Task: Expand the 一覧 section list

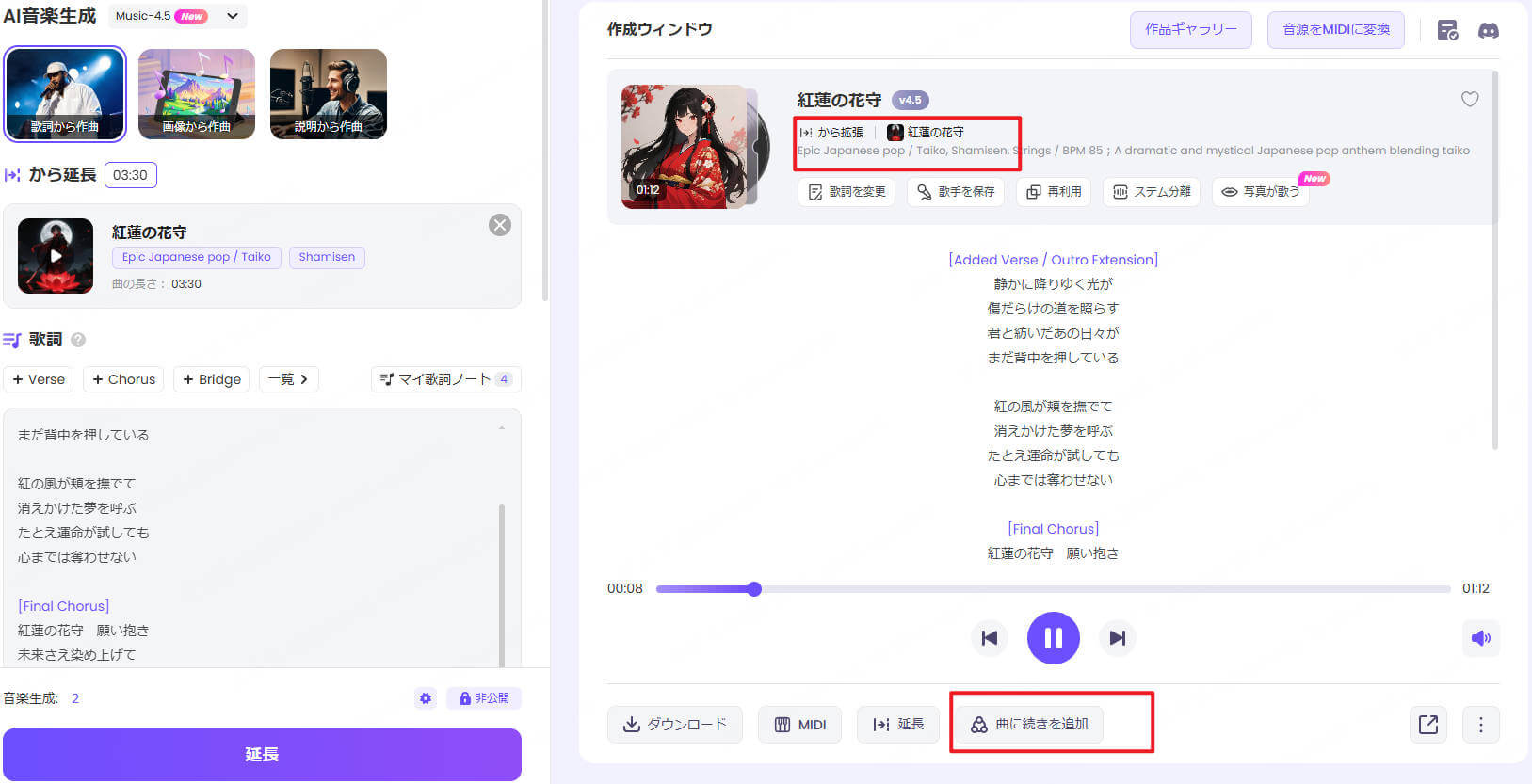Action: (288, 379)
